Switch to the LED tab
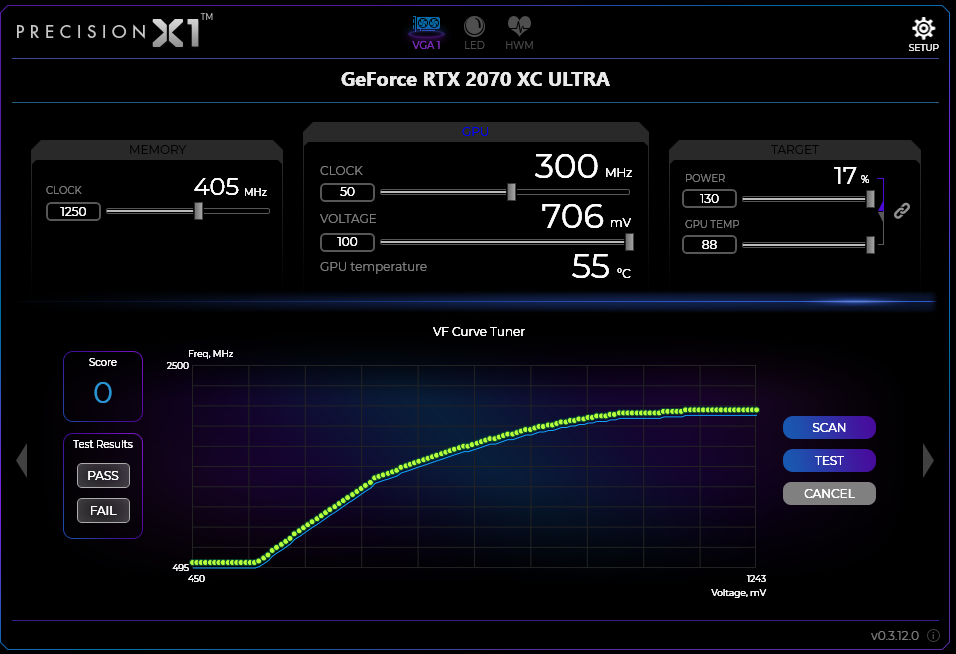Image resolution: width=956 pixels, height=654 pixels. [x=474, y=34]
